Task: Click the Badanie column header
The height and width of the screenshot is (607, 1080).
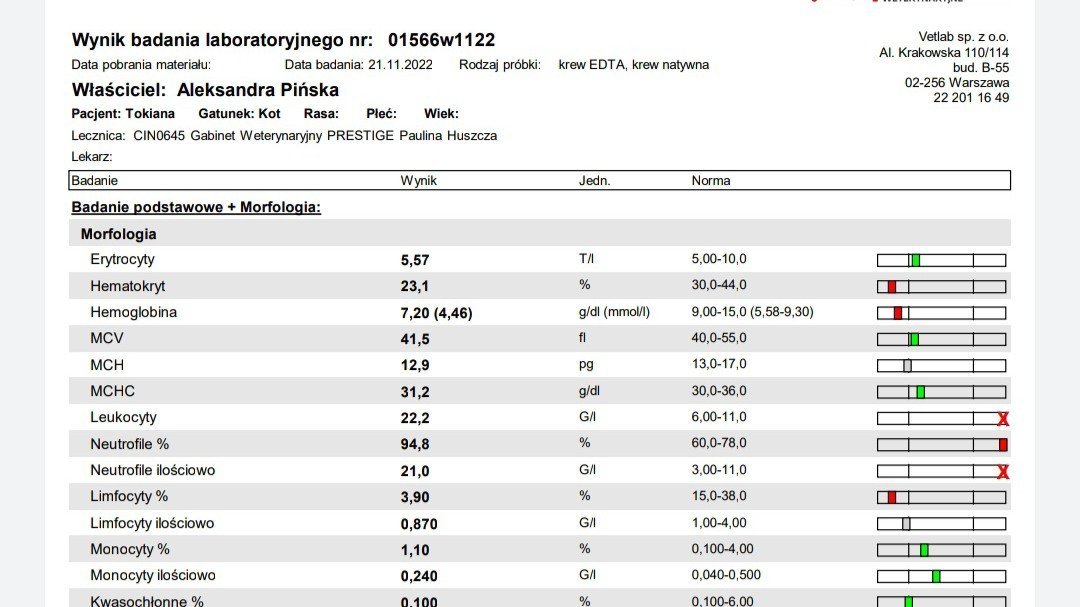Action: point(95,181)
